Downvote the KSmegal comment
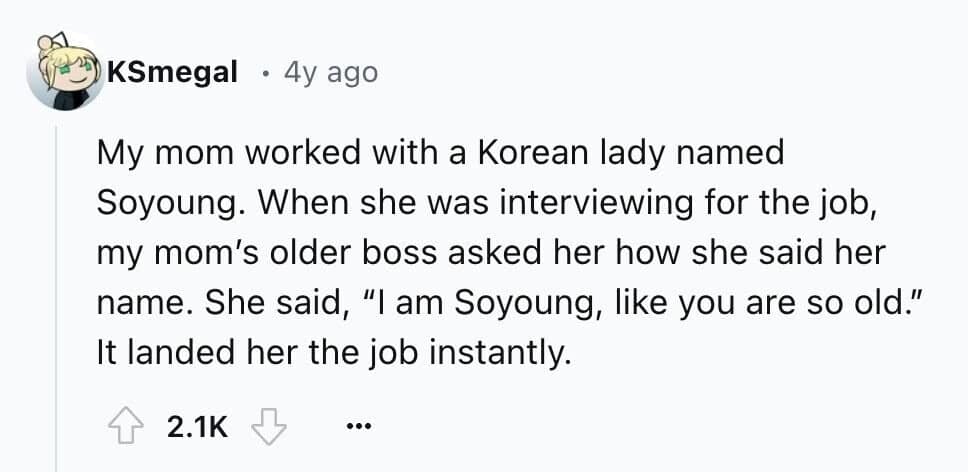The width and height of the screenshot is (968, 472). [x=268, y=428]
